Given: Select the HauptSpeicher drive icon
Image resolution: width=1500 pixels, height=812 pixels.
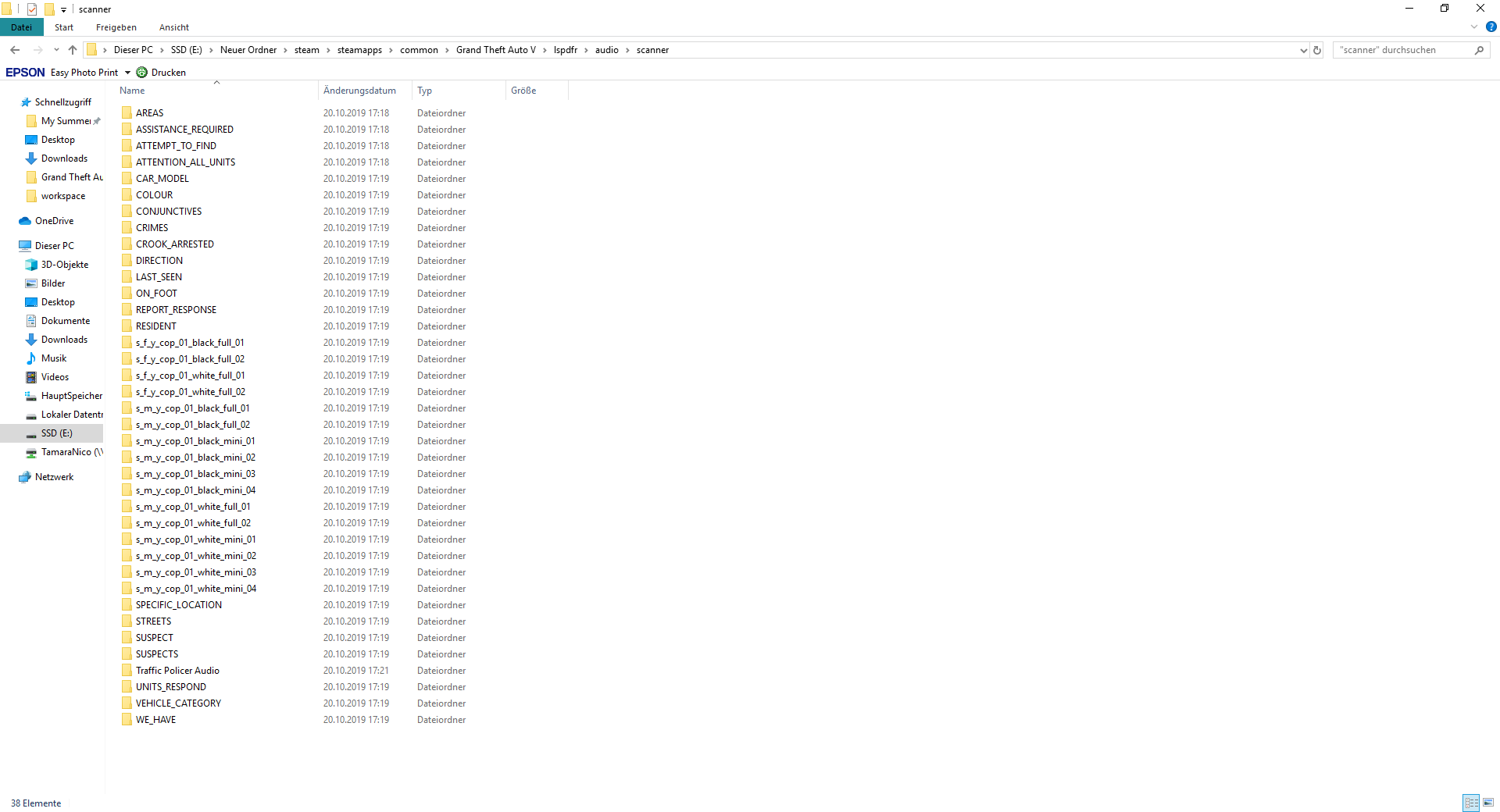Looking at the screenshot, I should tap(31, 396).
